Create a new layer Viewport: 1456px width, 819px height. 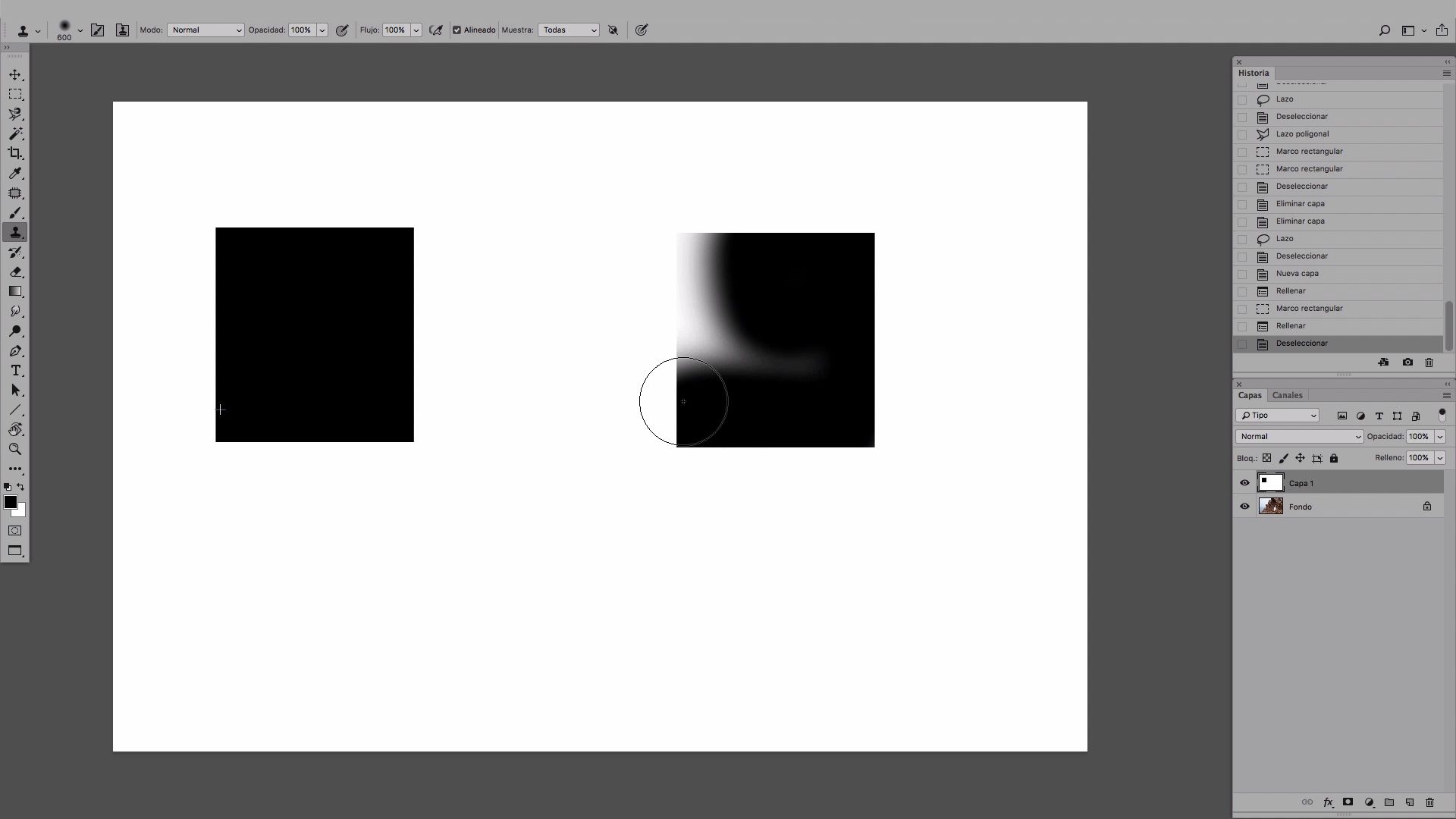click(1410, 802)
